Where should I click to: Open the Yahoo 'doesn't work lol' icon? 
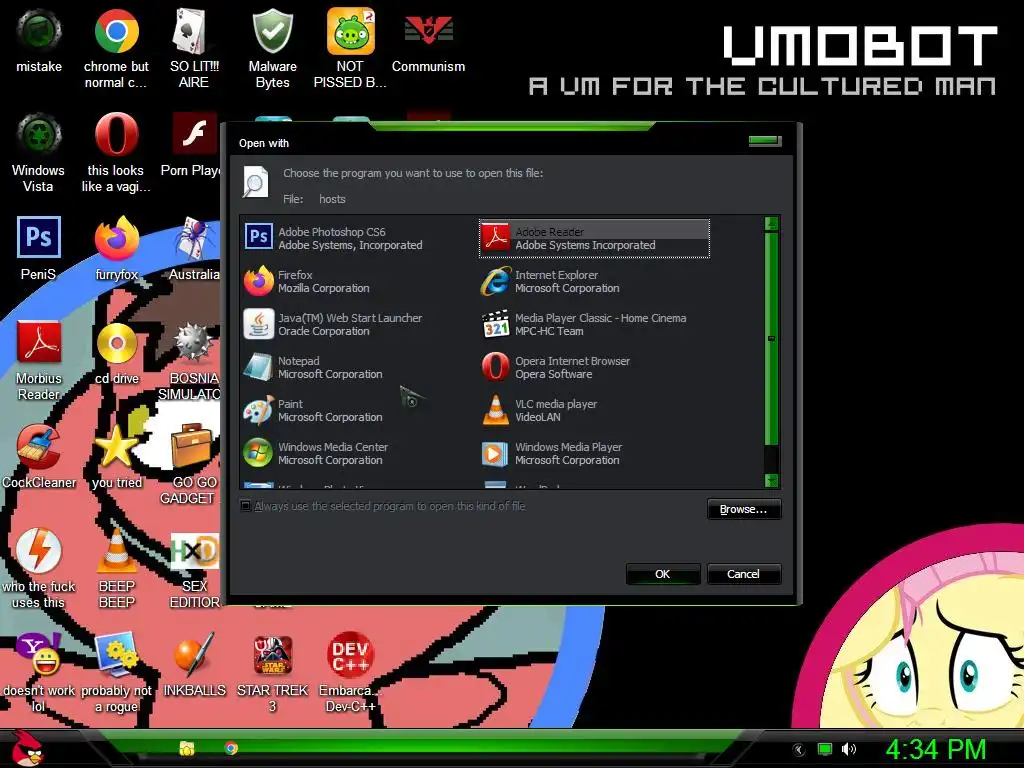click(39, 673)
